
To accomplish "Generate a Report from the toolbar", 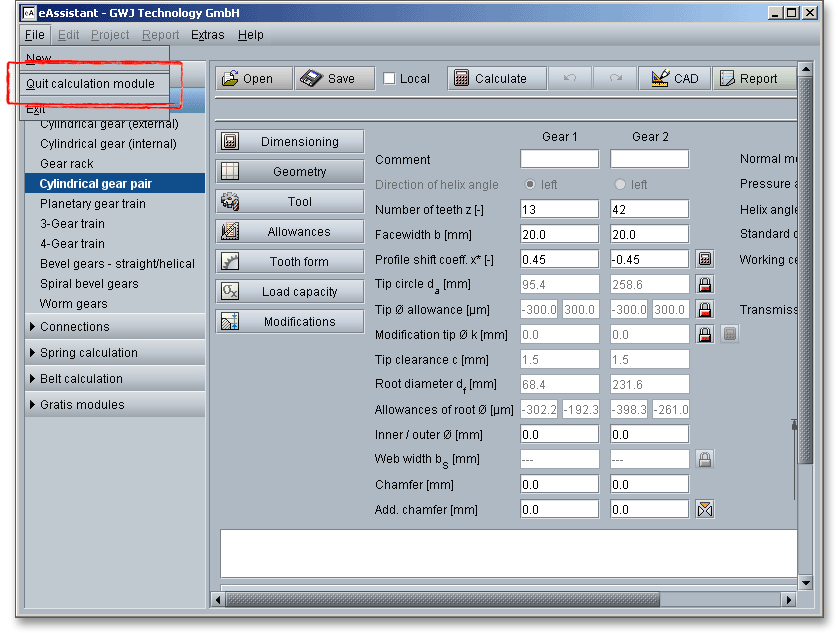I will [x=753, y=79].
